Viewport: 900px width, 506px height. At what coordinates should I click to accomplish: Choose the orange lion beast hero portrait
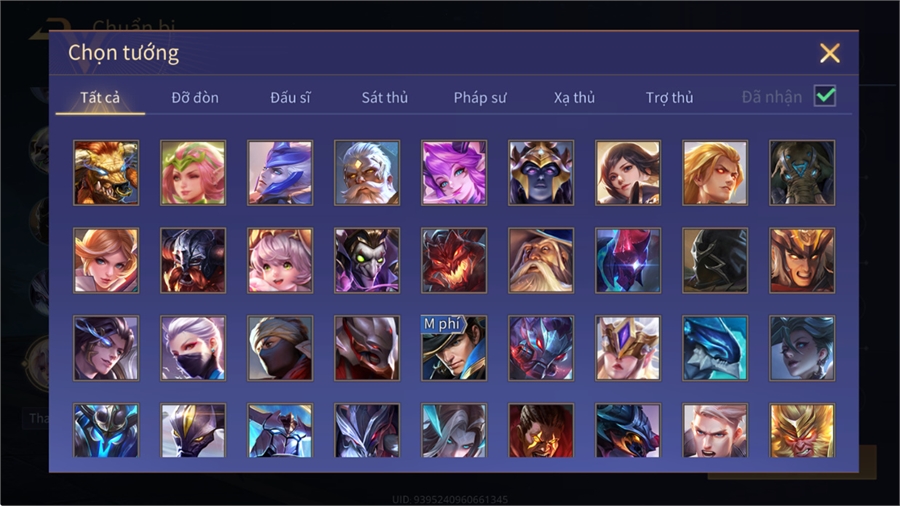(x=106, y=173)
